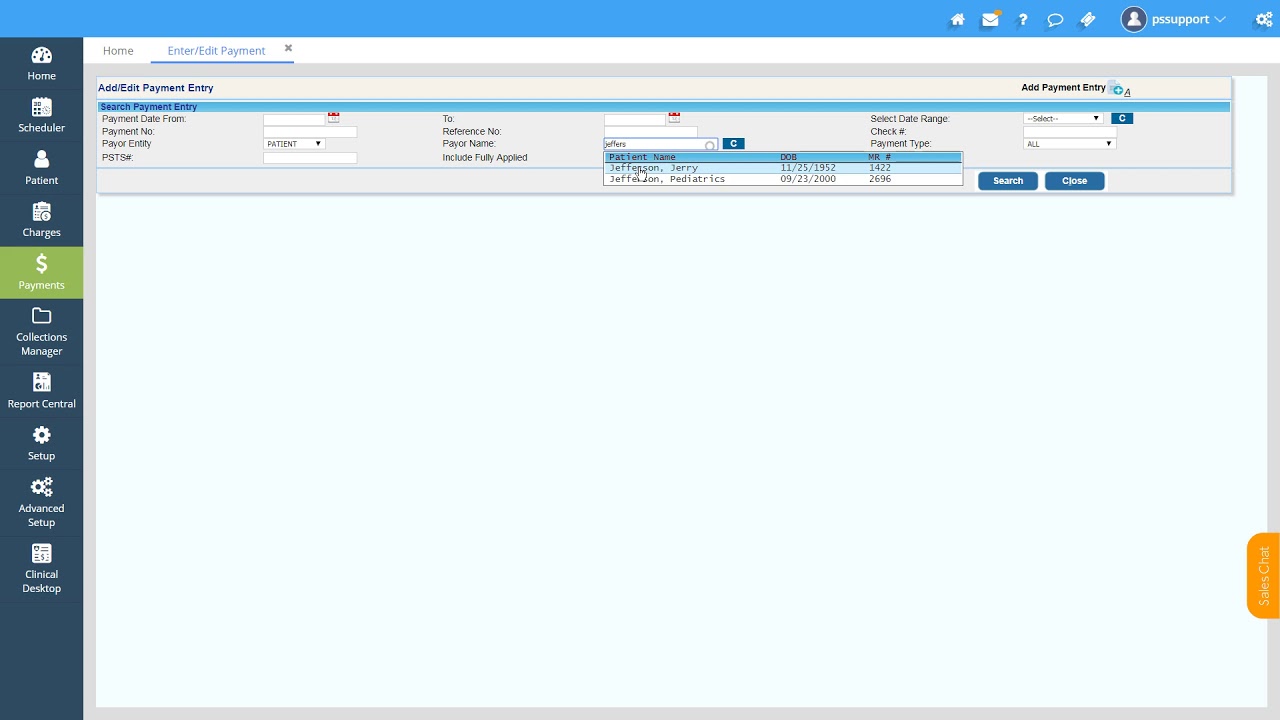Open the gears settings icon top right
This screenshot has height=720, width=1280.
(1264, 19)
